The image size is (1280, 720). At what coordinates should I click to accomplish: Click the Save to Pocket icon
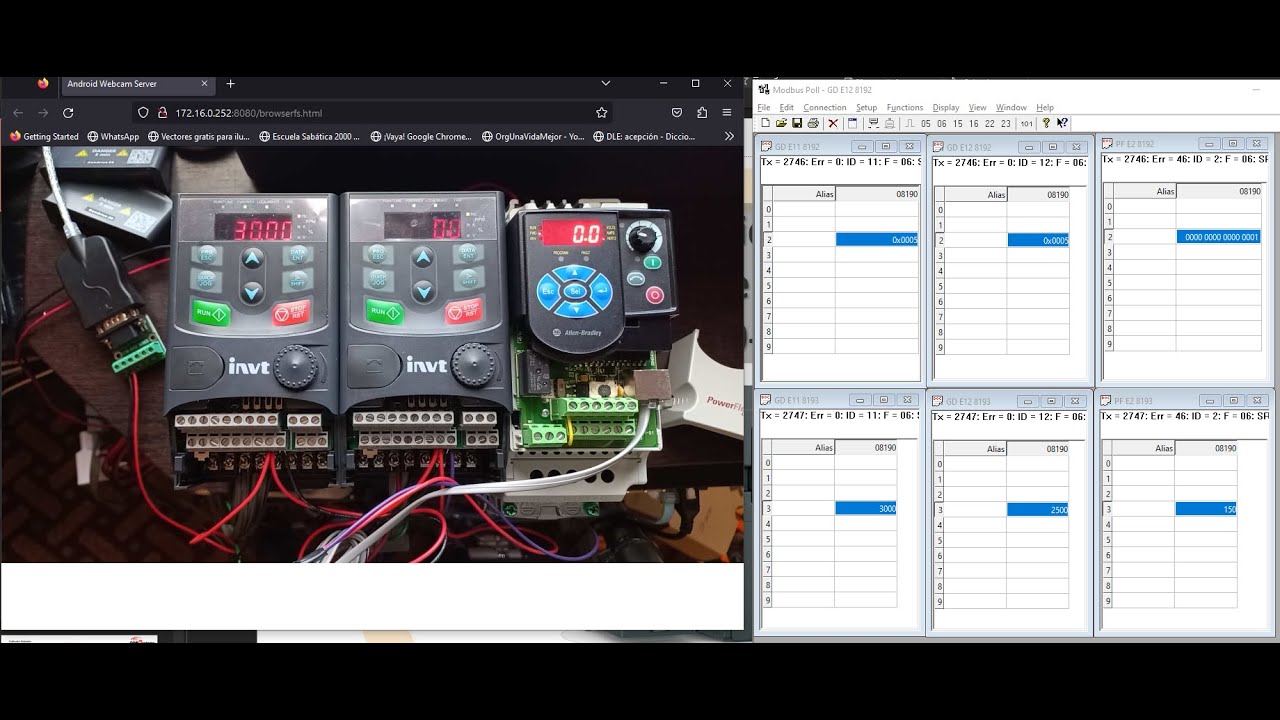pos(677,113)
